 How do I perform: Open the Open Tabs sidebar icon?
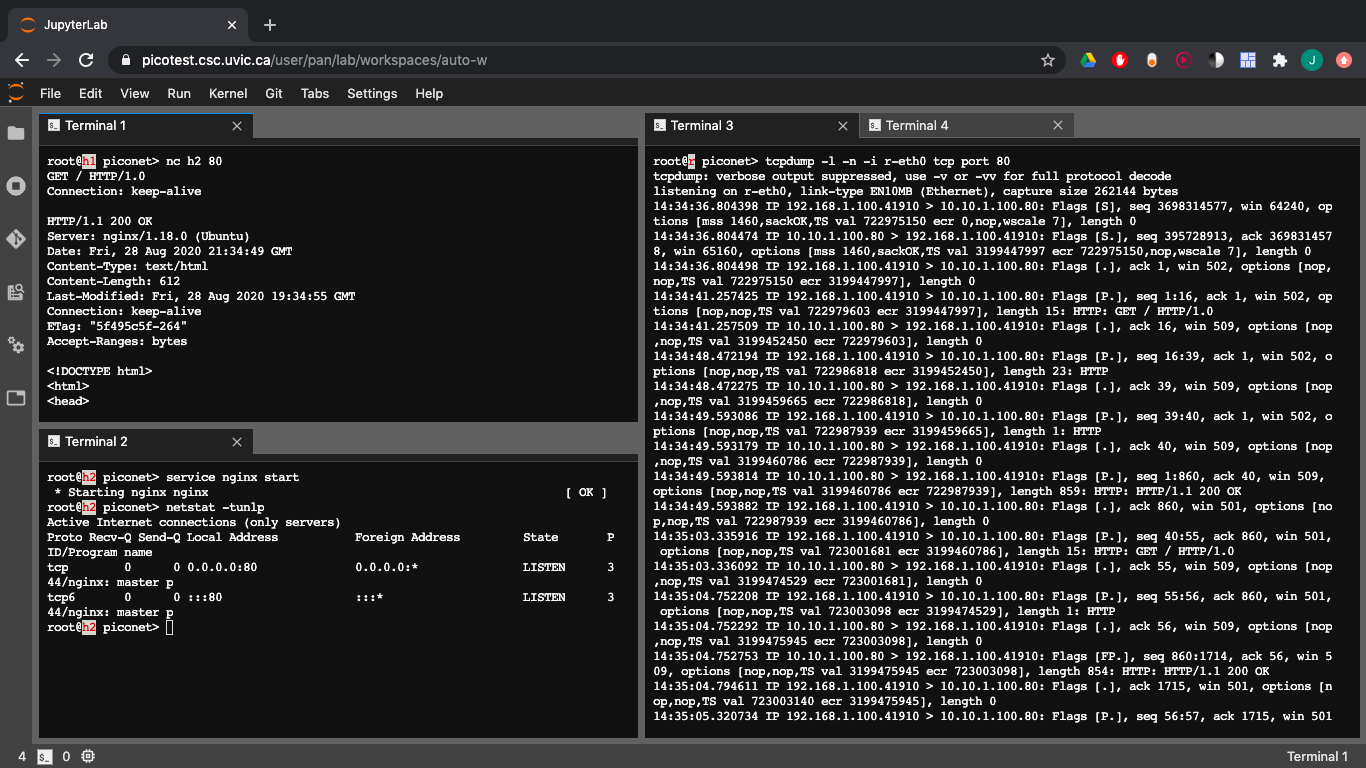tap(16, 398)
